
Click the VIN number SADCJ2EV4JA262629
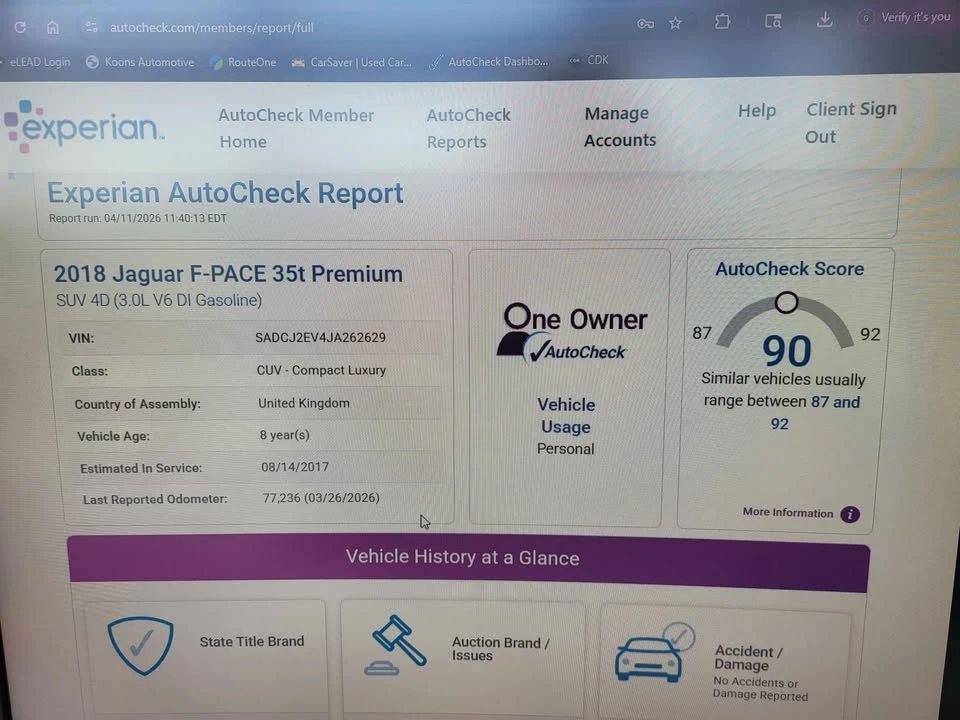pos(320,337)
